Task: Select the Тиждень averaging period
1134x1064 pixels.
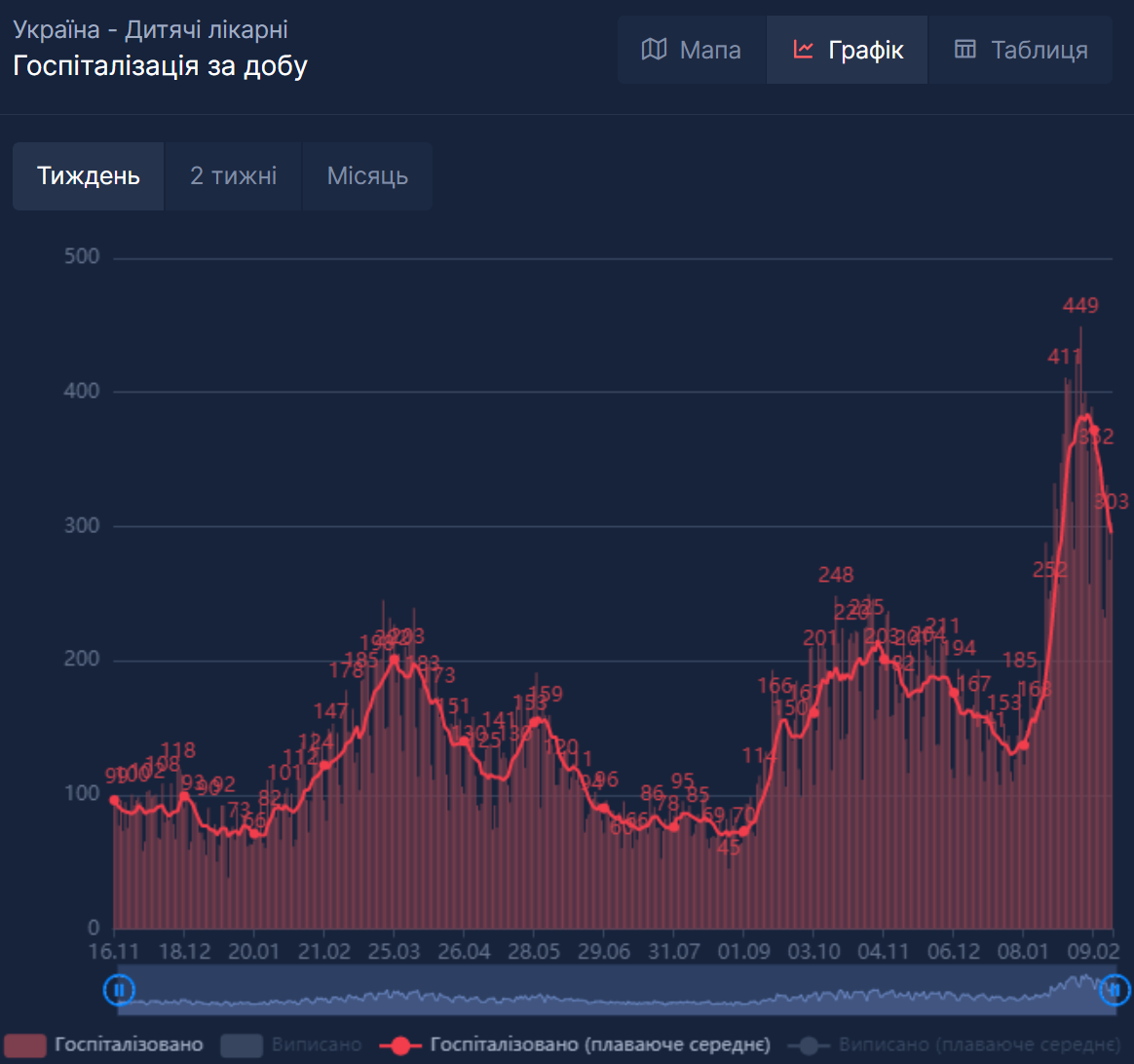Action: pos(89,176)
